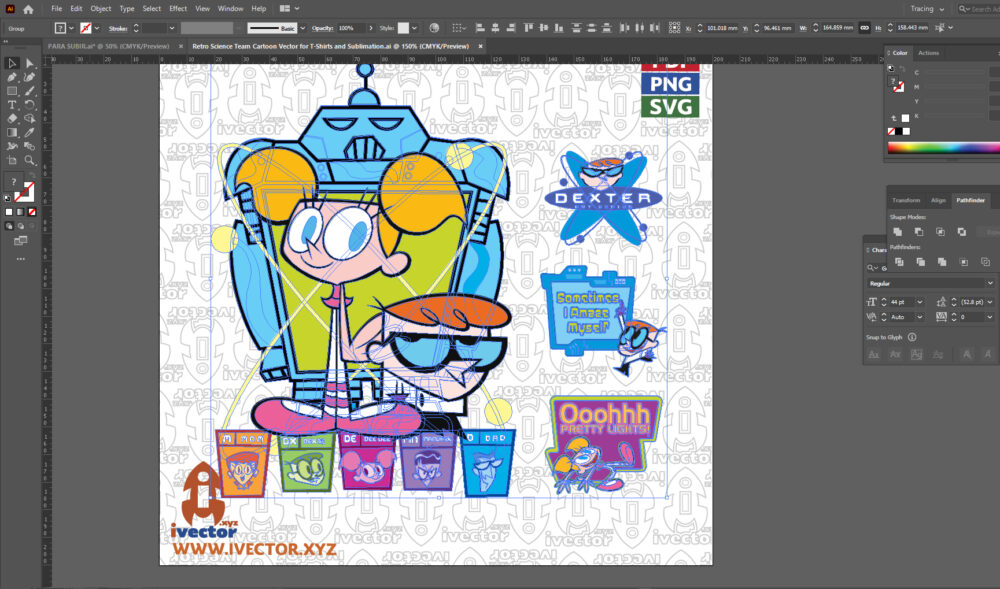Expand the Opacity slider arrow
This screenshot has height=589, width=1000.
click(371, 28)
